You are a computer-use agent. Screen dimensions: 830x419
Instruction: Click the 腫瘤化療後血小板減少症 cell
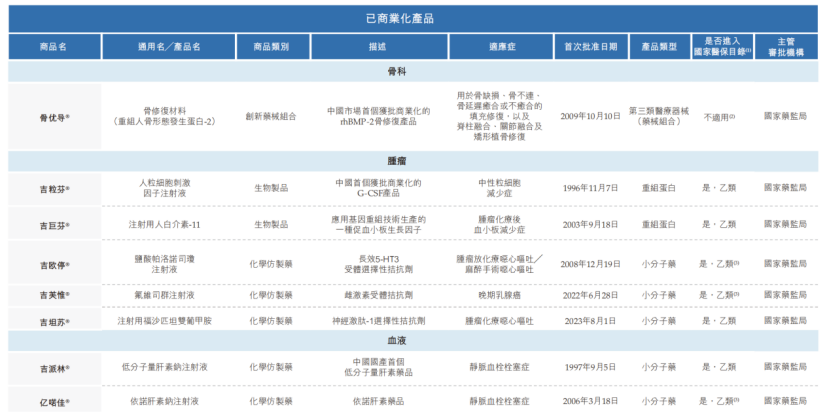click(500, 224)
